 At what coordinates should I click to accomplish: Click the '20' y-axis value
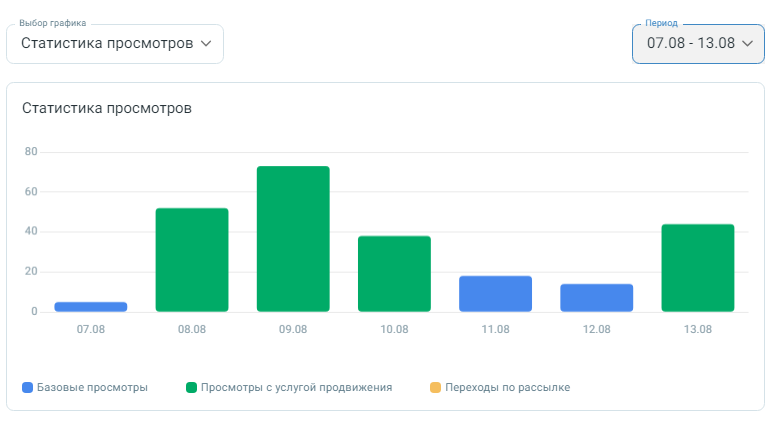pos(31,271)
